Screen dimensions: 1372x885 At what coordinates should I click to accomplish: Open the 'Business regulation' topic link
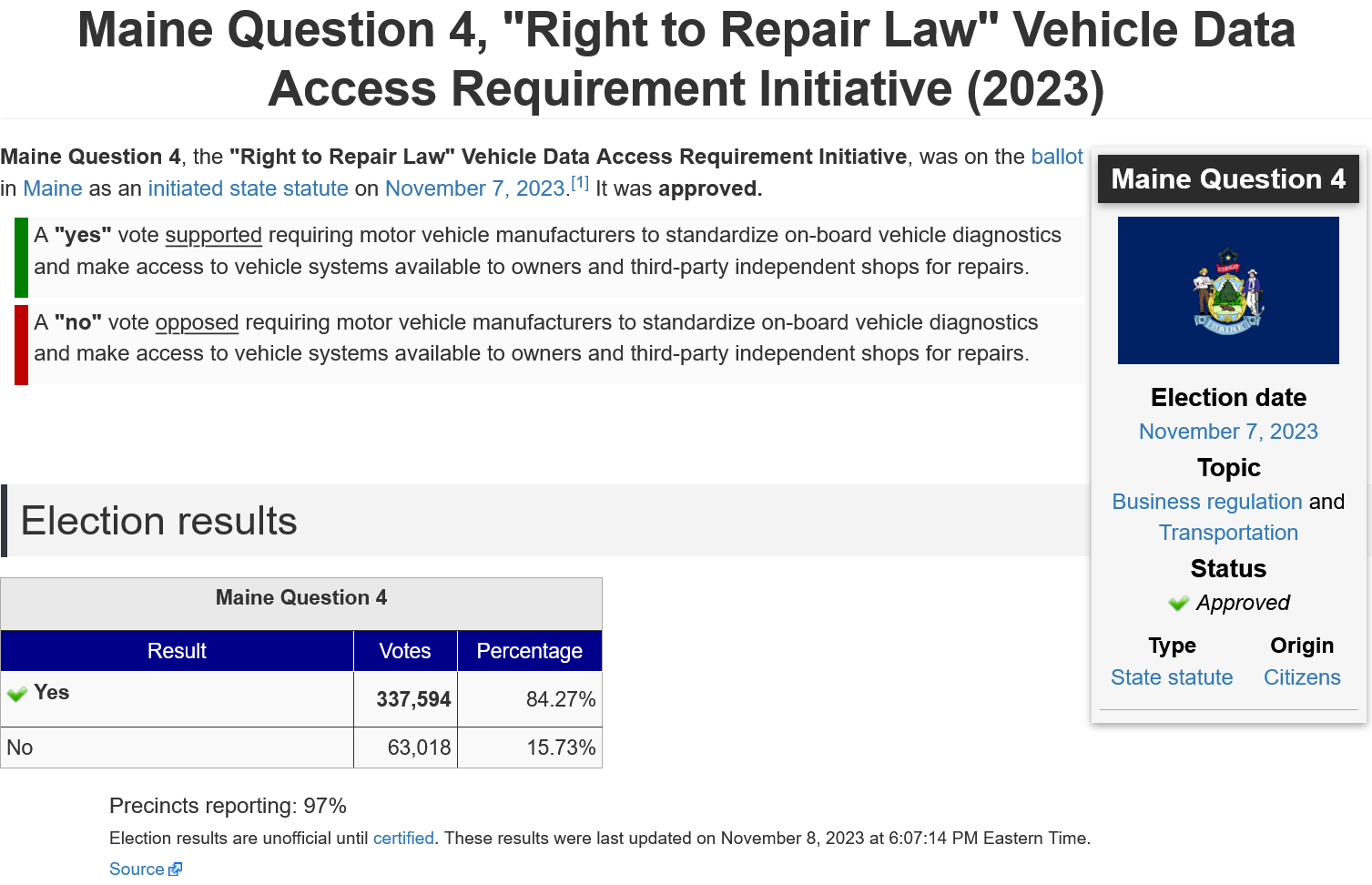1206,502
